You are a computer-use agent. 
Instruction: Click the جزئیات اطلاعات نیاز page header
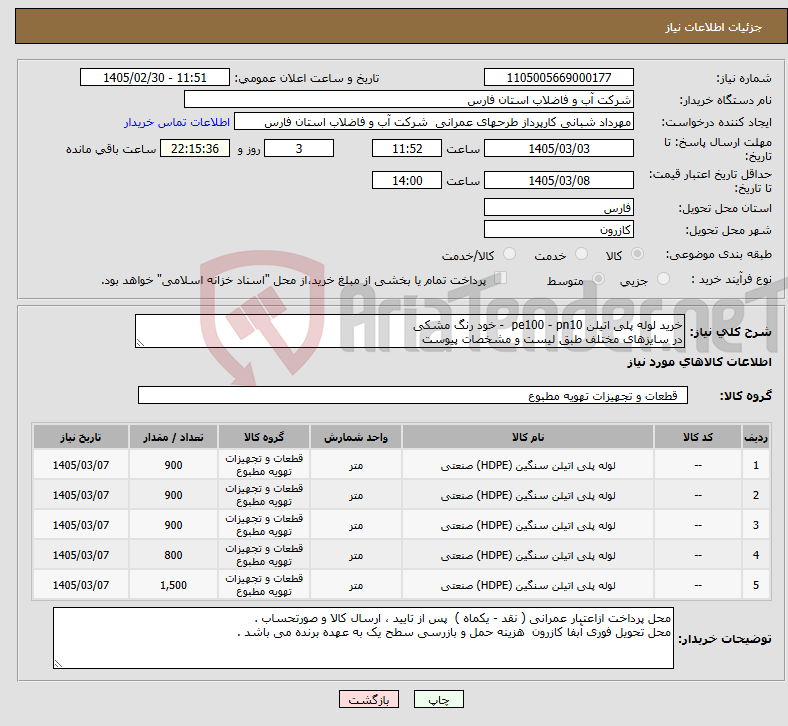(714, 27)
